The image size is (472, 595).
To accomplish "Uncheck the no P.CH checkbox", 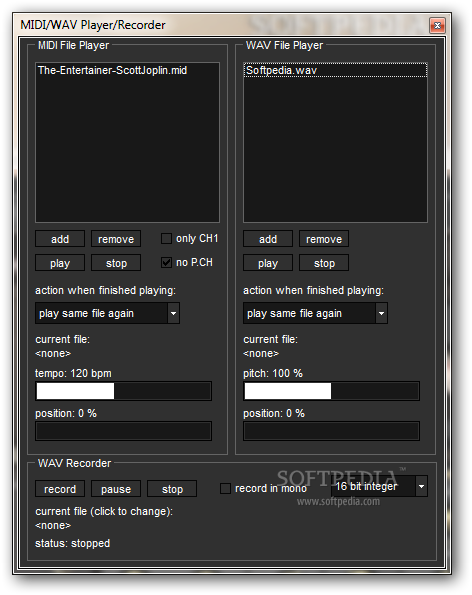I will tap(166, 262).
